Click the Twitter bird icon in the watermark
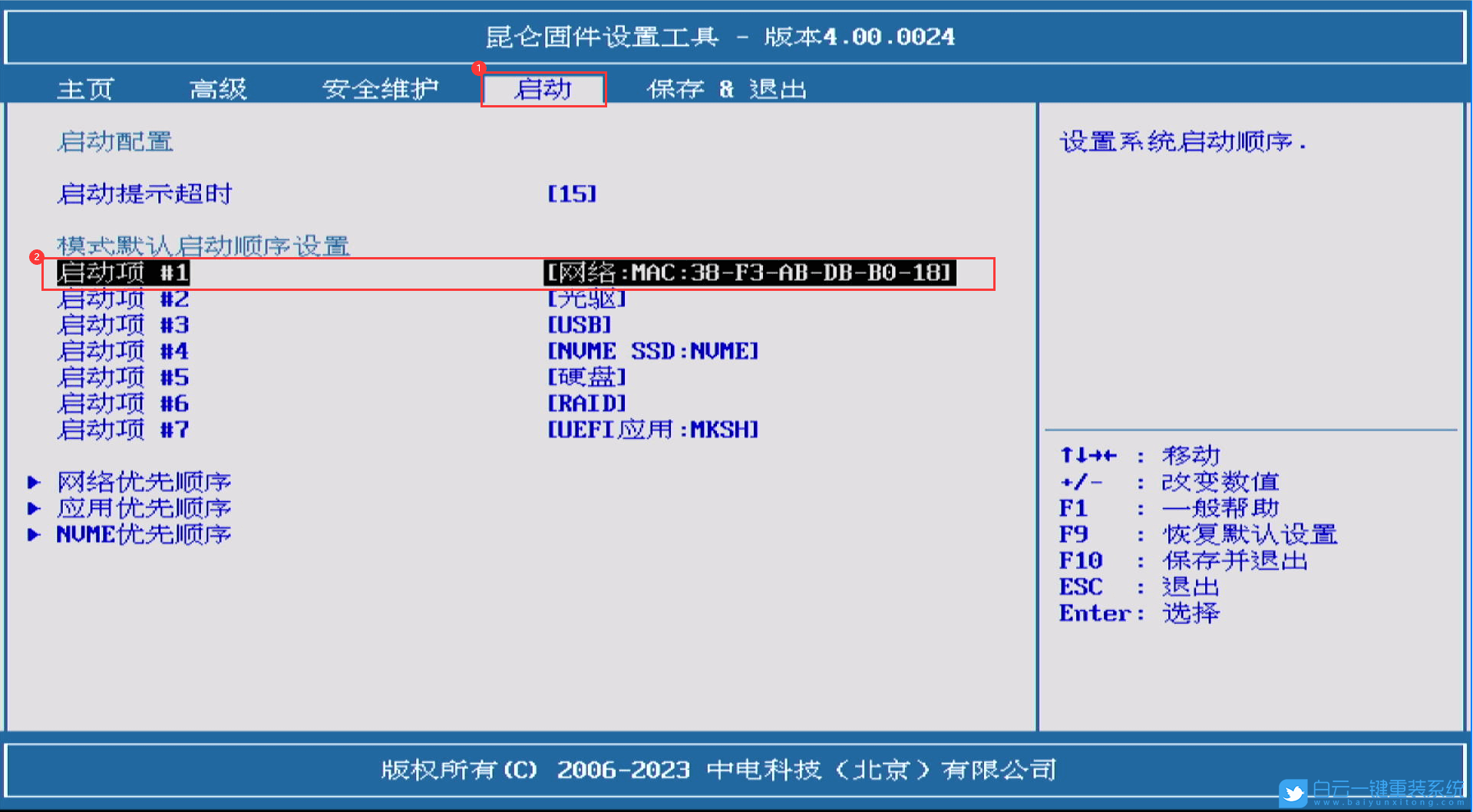 1293,793
